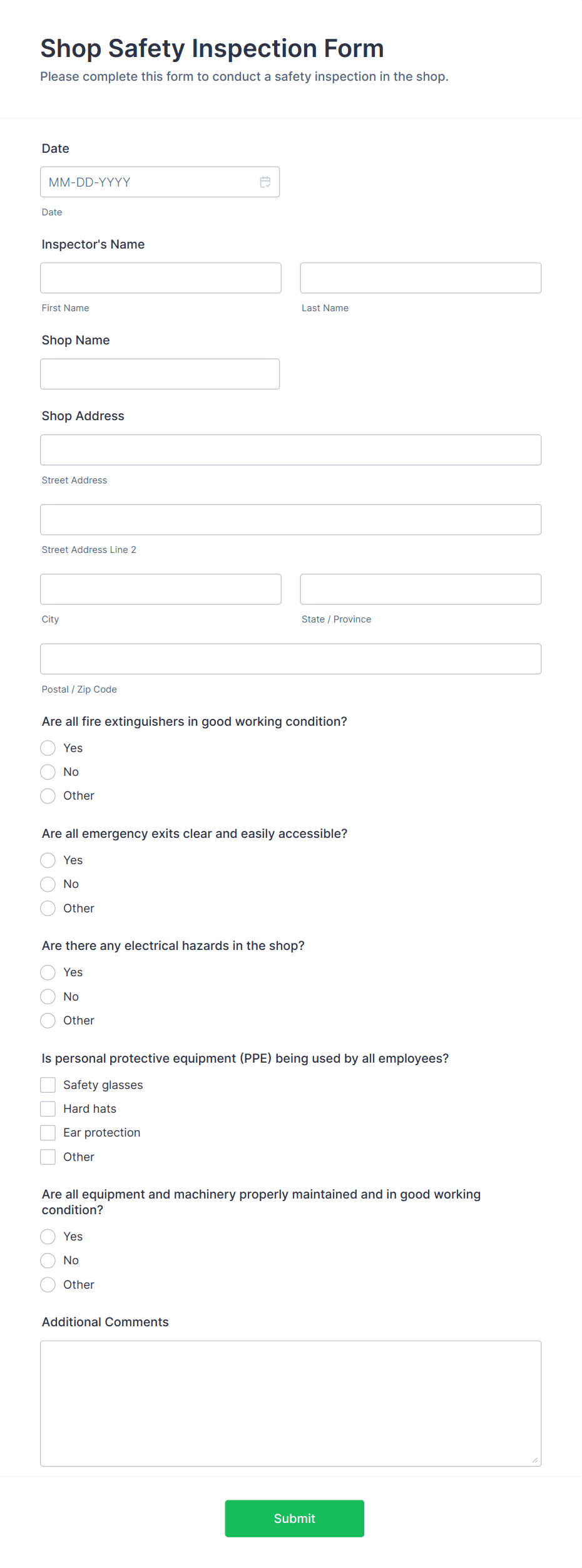Select Yes for fire extinguishers question
The image size is (582, 1568).
(x=48, y=748)
